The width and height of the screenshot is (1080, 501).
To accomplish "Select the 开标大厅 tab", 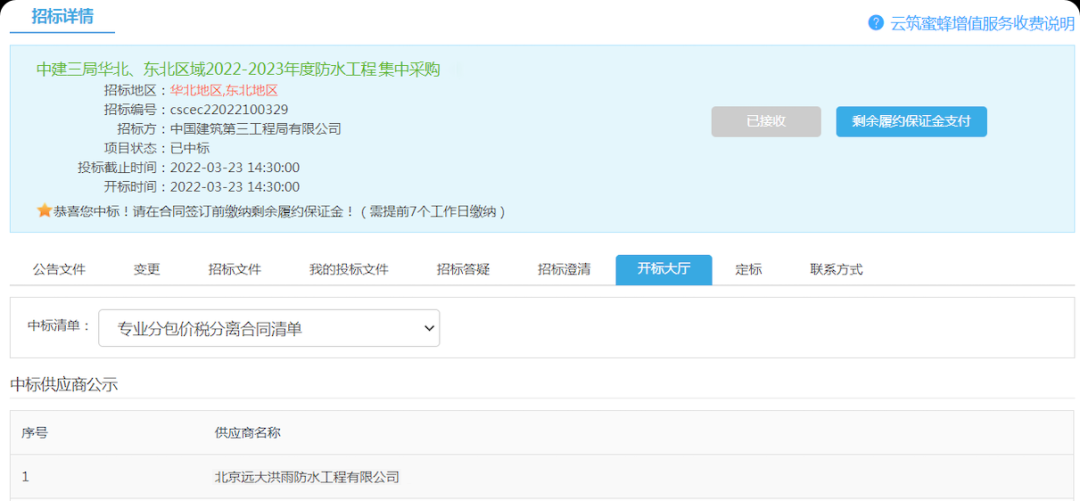I will (x=664, y=269).
